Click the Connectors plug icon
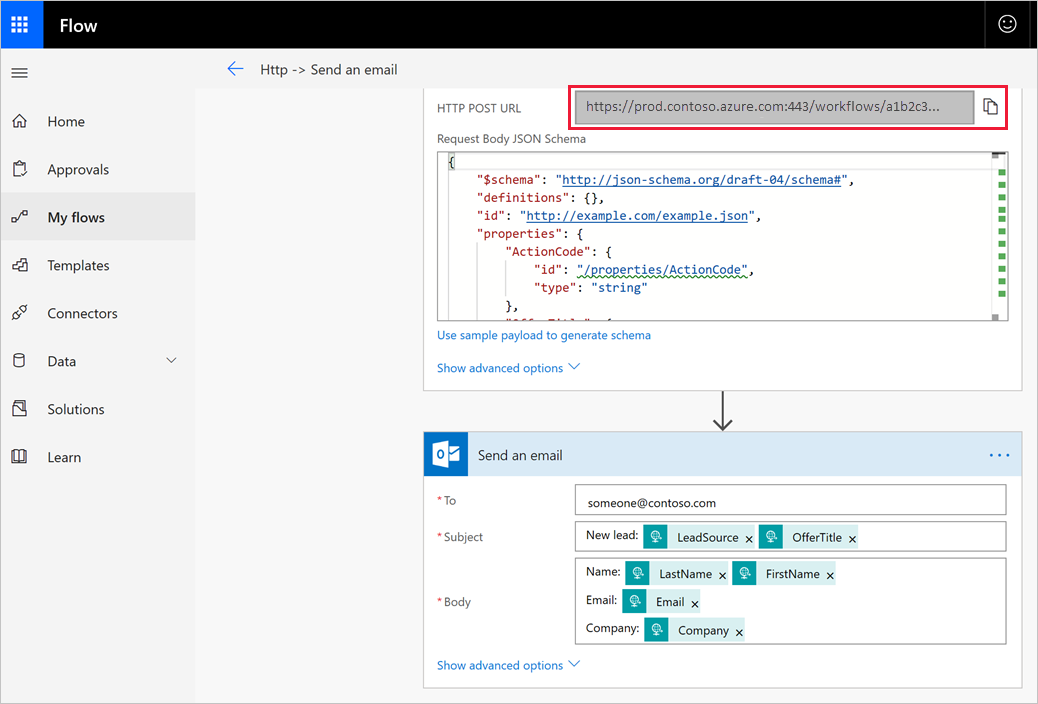 point(20,313)
